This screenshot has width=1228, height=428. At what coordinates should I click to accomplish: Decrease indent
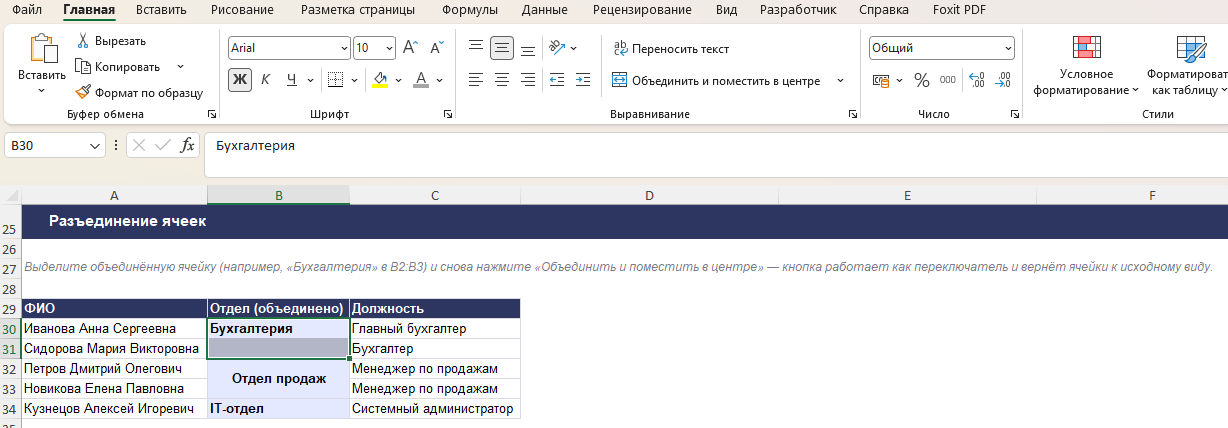click(557, 80)
